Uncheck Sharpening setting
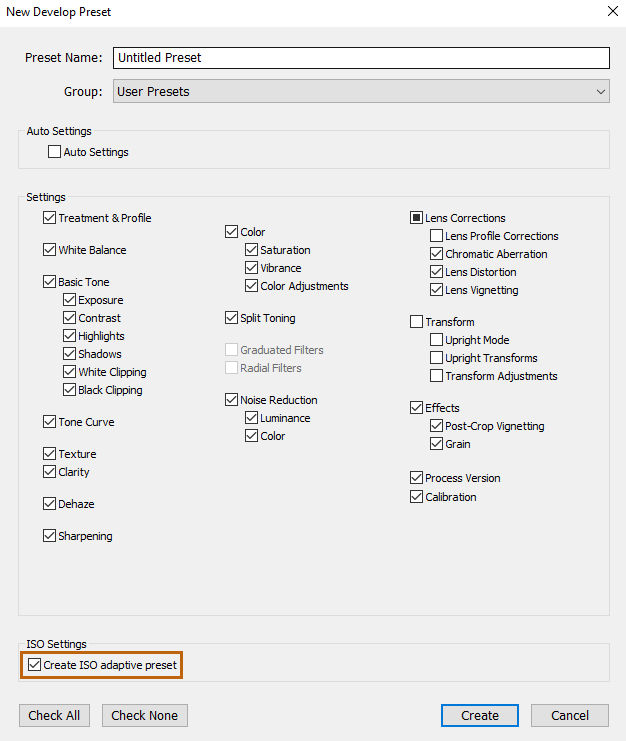 50,535
